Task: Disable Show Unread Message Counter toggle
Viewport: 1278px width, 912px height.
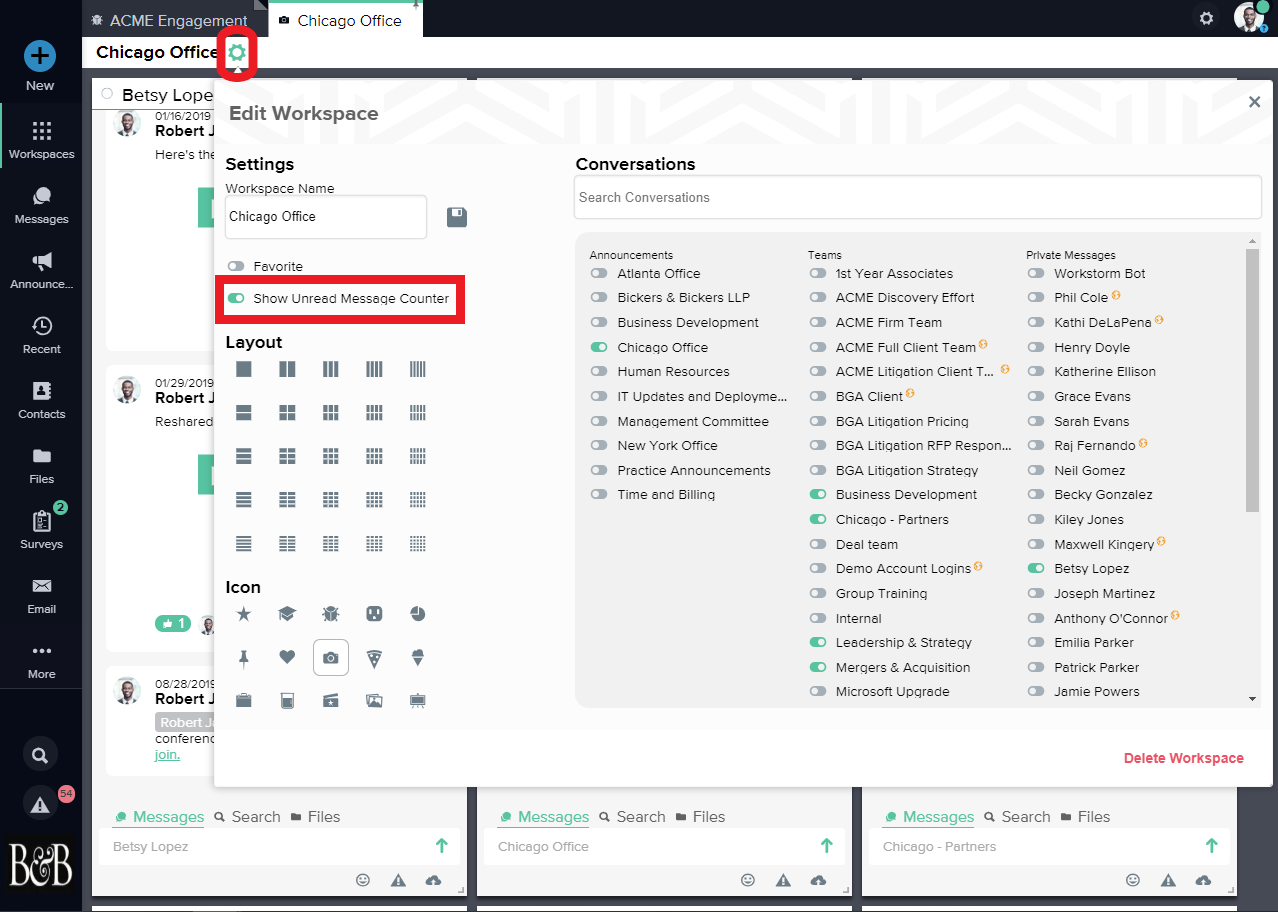Action: tap(236, 299)
